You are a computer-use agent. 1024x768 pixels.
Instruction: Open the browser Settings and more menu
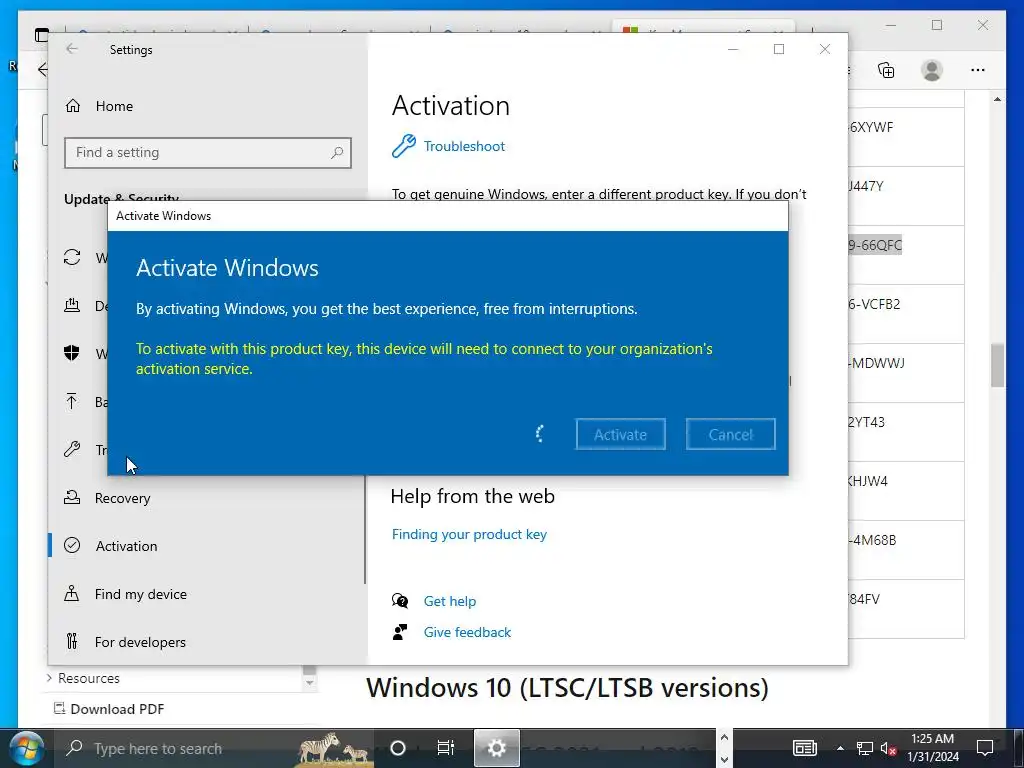click(978, 70)
